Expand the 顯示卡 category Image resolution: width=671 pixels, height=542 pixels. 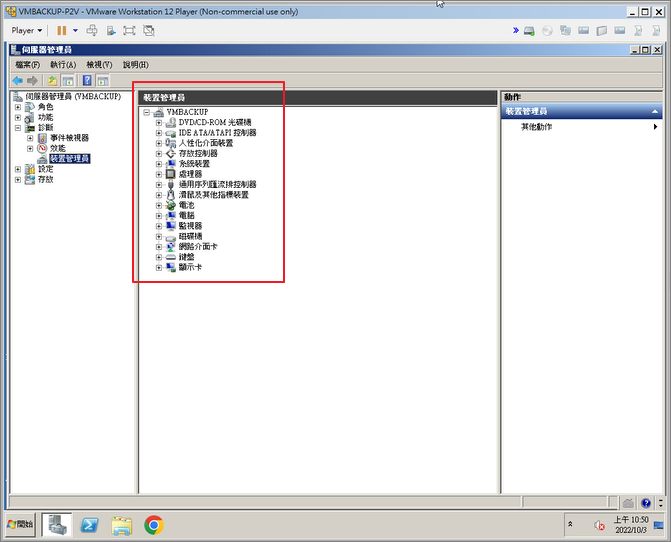coord(159,267)
